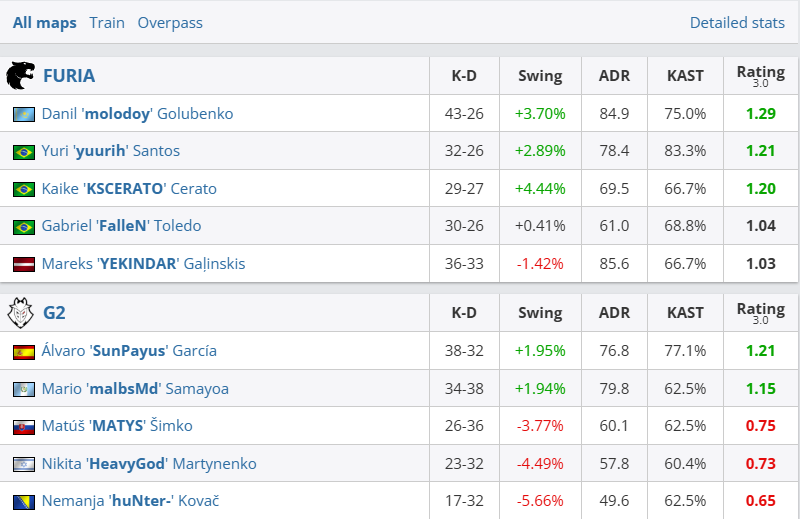Click the Swing column header in FURIA table
This screenshot has width=800, height=519.
pyautogui.click(x=540, y=76)
